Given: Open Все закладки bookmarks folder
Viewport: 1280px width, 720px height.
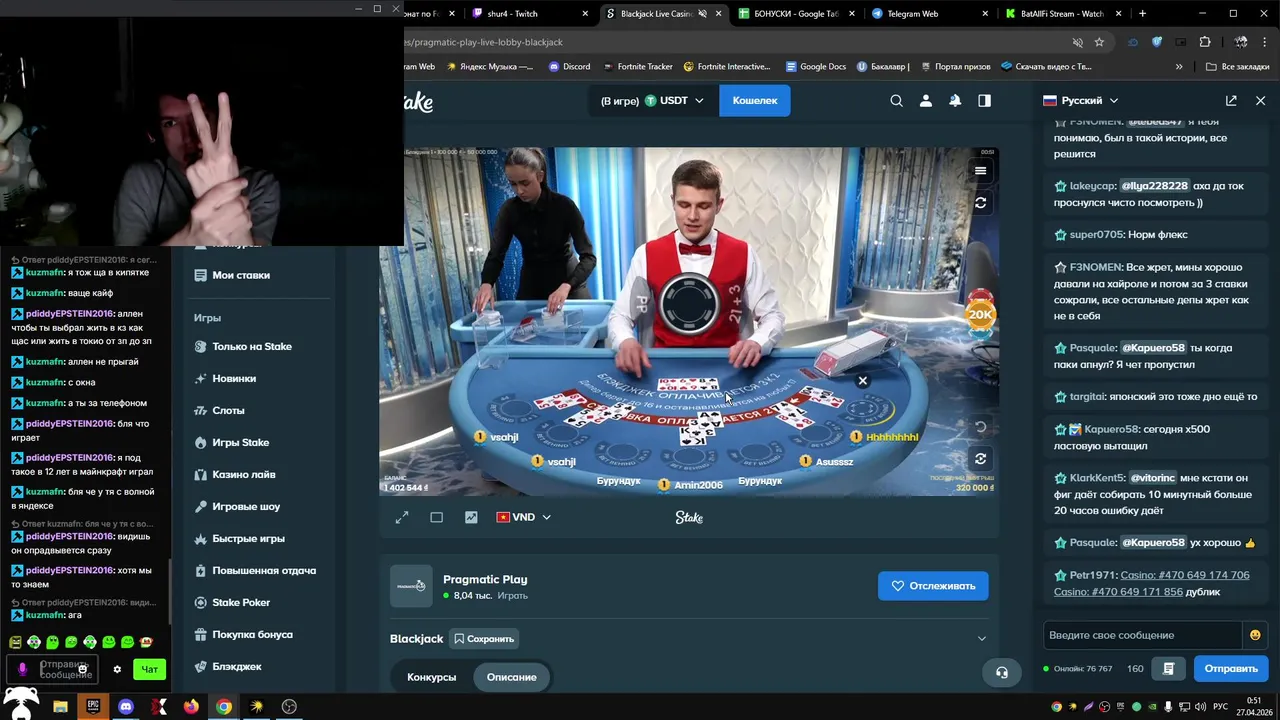Looking at the screenshot, I should tap(1237, 67).
